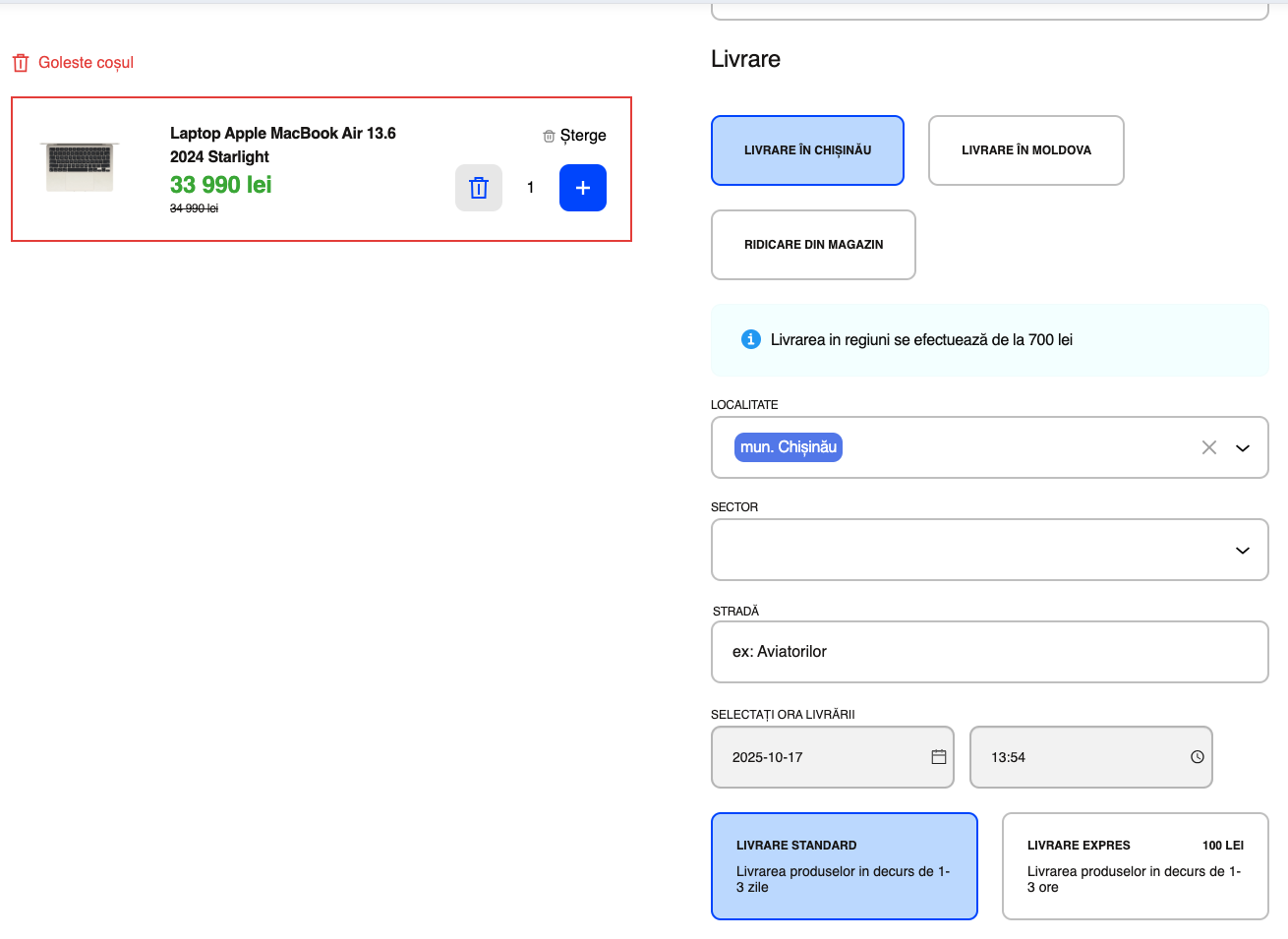The image size is (1288, 939).
Task: Focus the Stradă input field
Action: point(990,652)
